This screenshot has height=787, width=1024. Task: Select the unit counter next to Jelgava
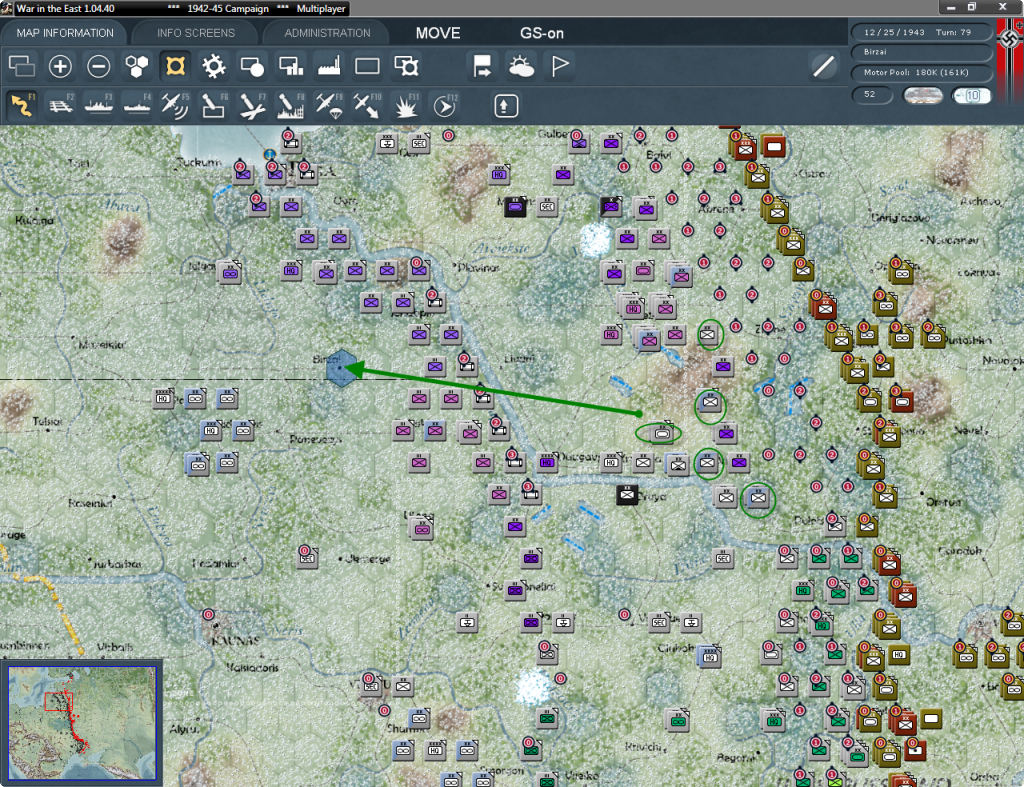pyautogui.click(x=230, y=272)
